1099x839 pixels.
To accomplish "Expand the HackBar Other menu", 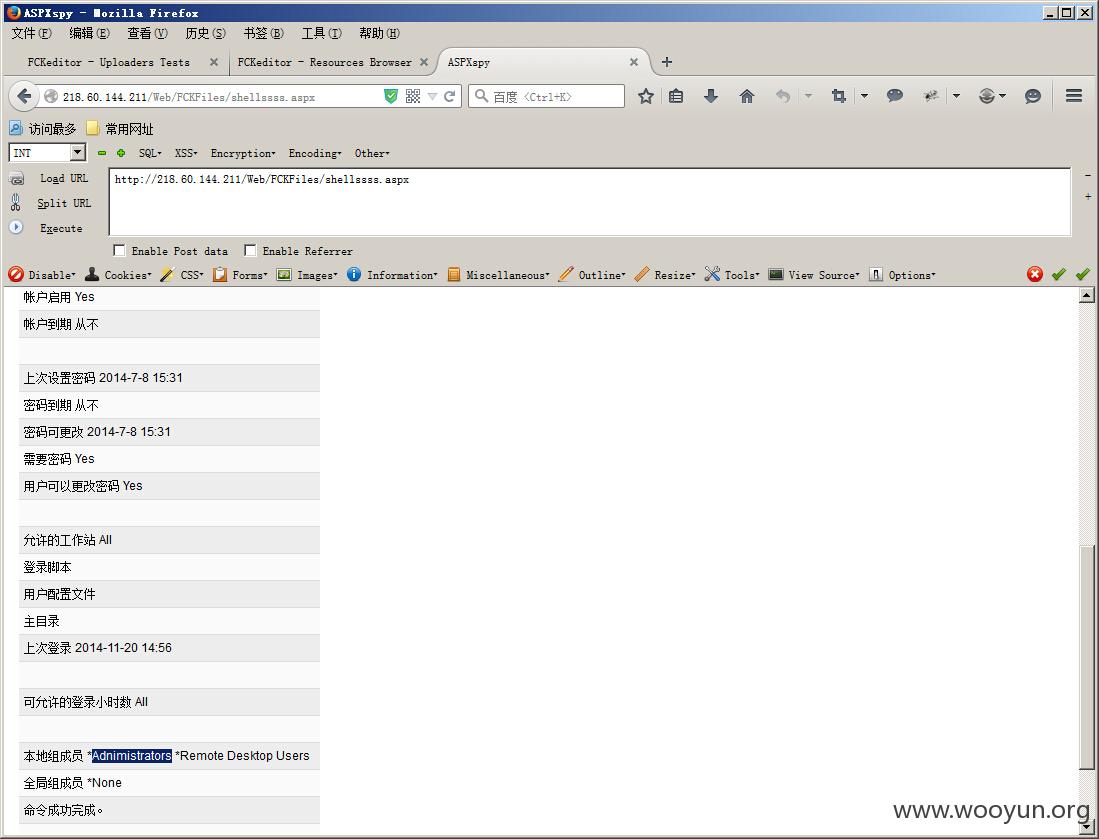I will [x=371, y=153].
